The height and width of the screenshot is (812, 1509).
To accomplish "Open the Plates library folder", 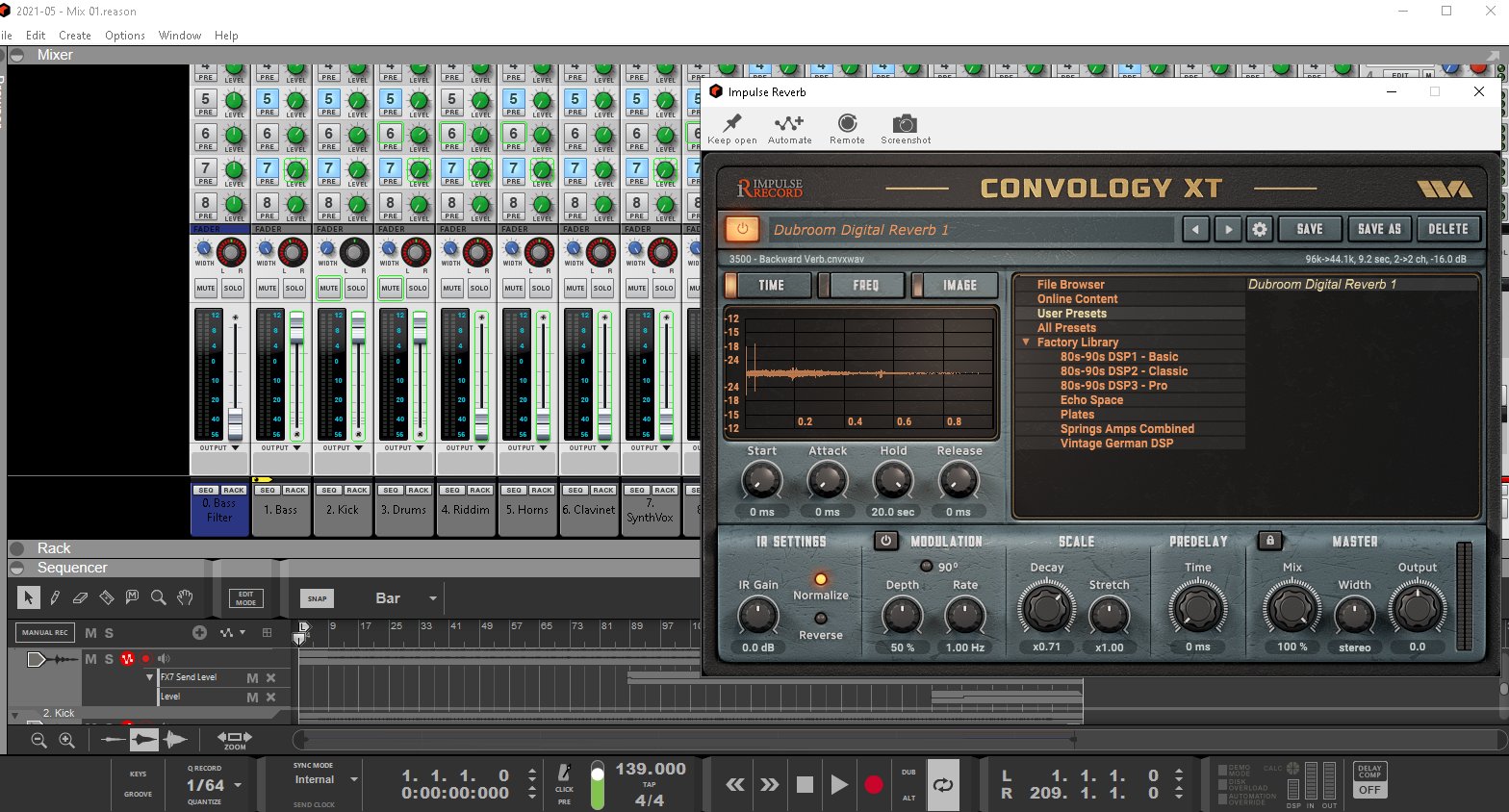I will click(x=1077, y=415).
